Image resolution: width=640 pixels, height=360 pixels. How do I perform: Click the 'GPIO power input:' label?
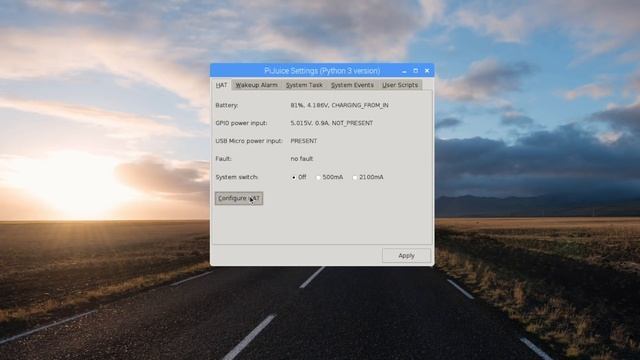241,123
